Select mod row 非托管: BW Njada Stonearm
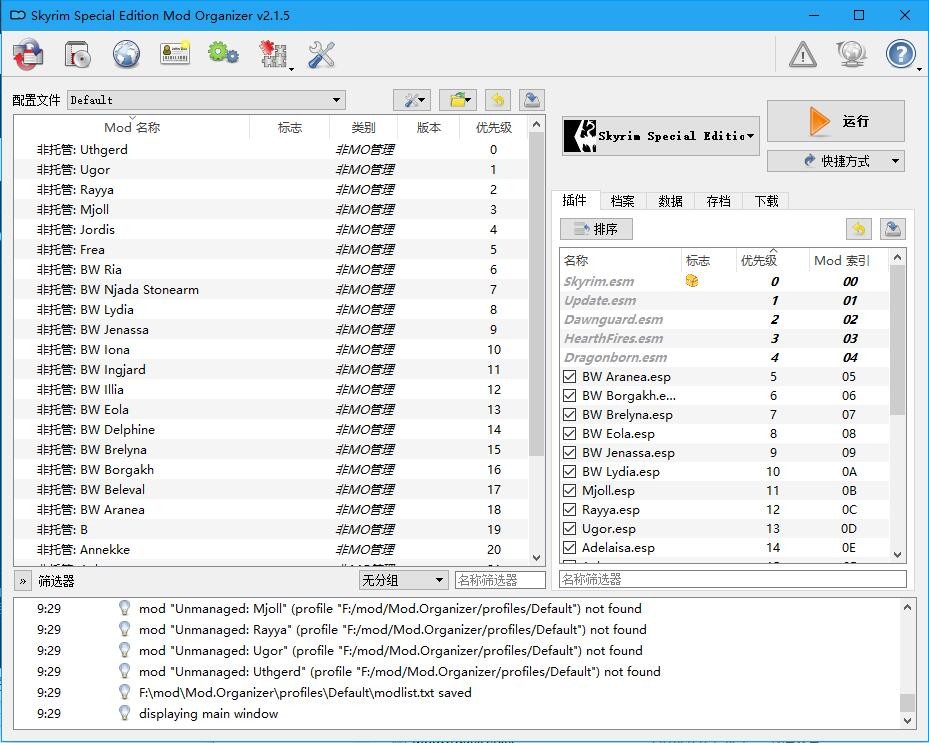Screen dimensions: 929x743 coord(270,289)
